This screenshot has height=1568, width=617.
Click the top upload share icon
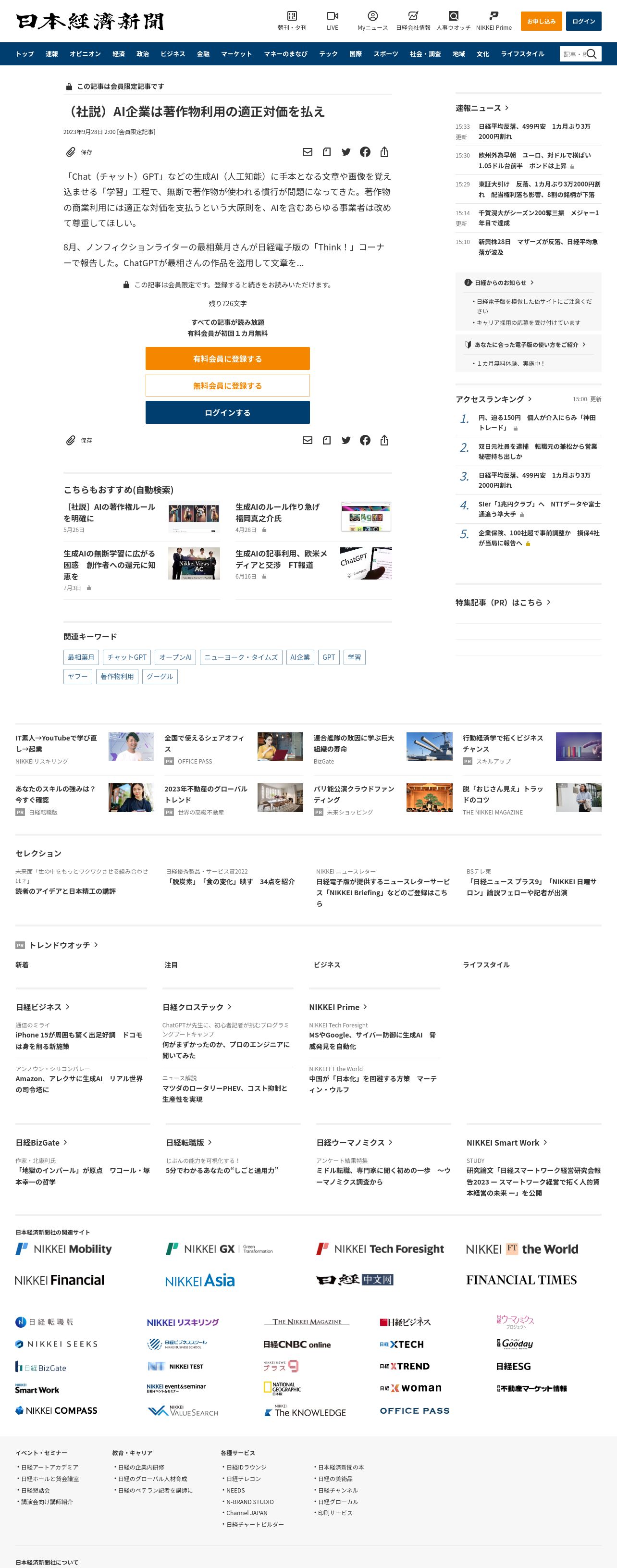pos(384,152)
